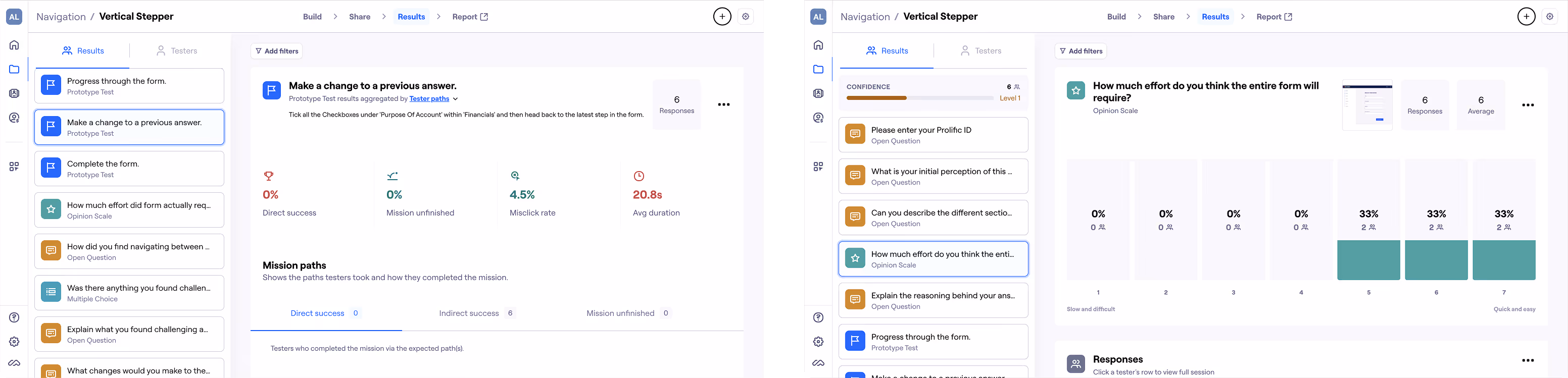
Task: Select Results tab in right window panel
Action: point(887,51)
